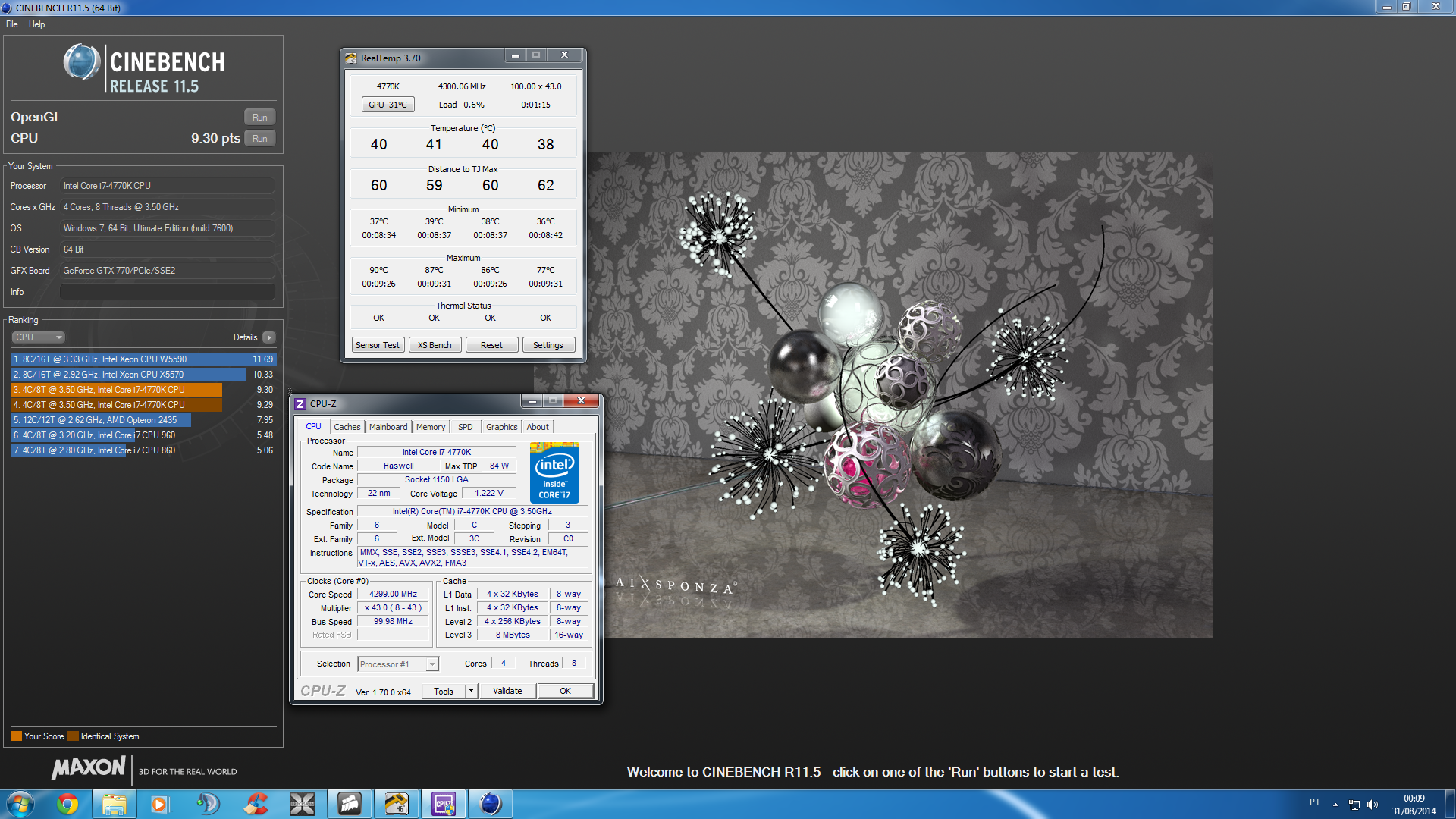
Task: Show hidden system tray icons
Action: (x=1335, y=805)
